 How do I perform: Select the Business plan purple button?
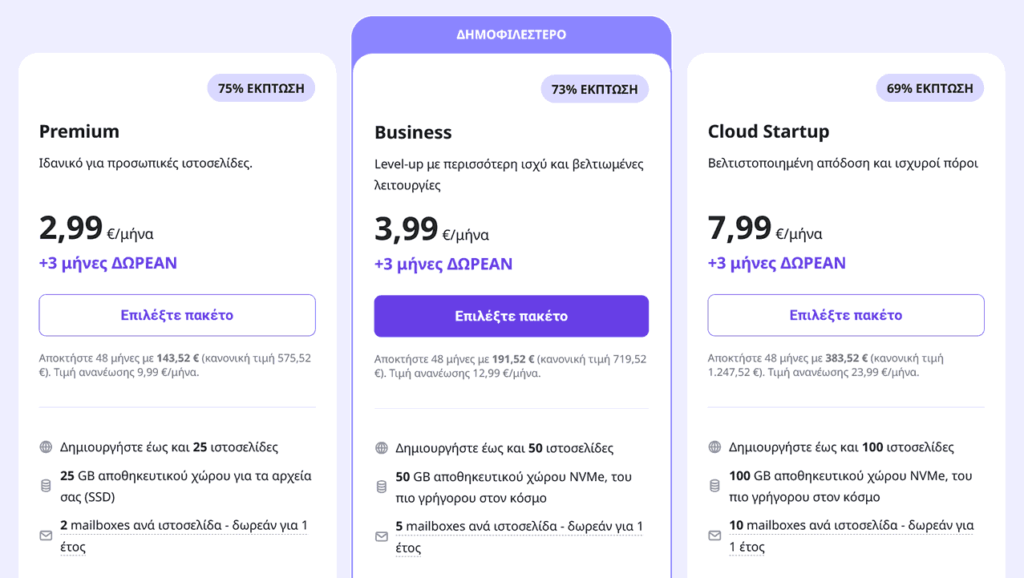coord(511,316)
